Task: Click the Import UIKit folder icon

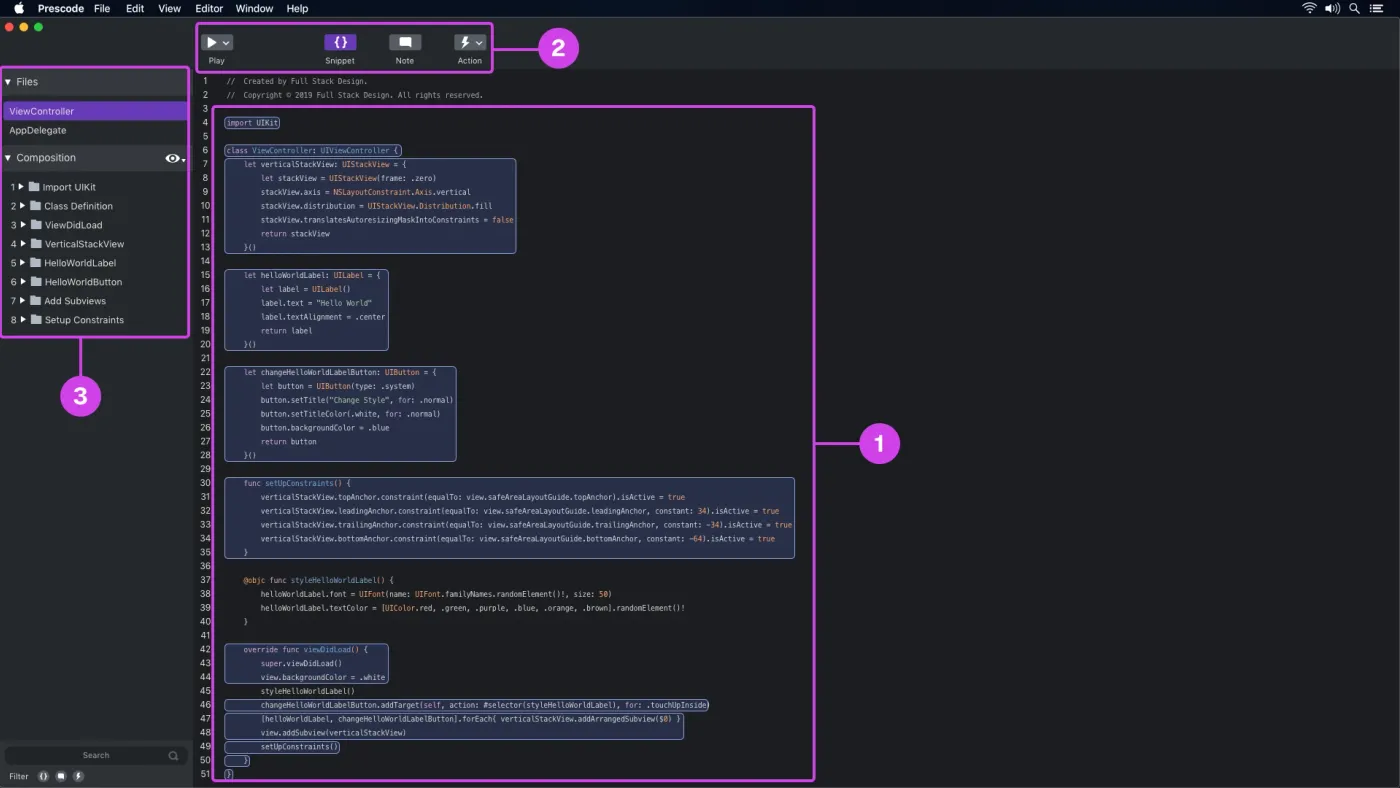Action: (34, 187)
